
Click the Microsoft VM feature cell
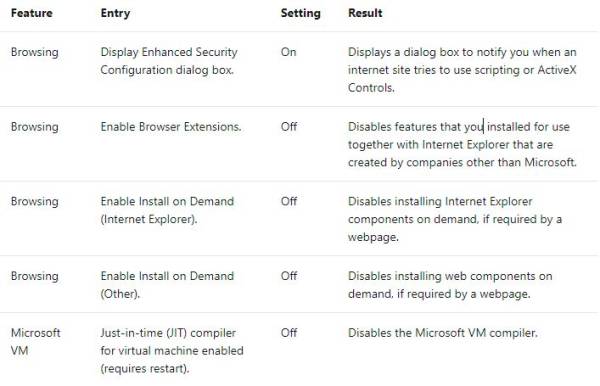(x=36, y=341)
